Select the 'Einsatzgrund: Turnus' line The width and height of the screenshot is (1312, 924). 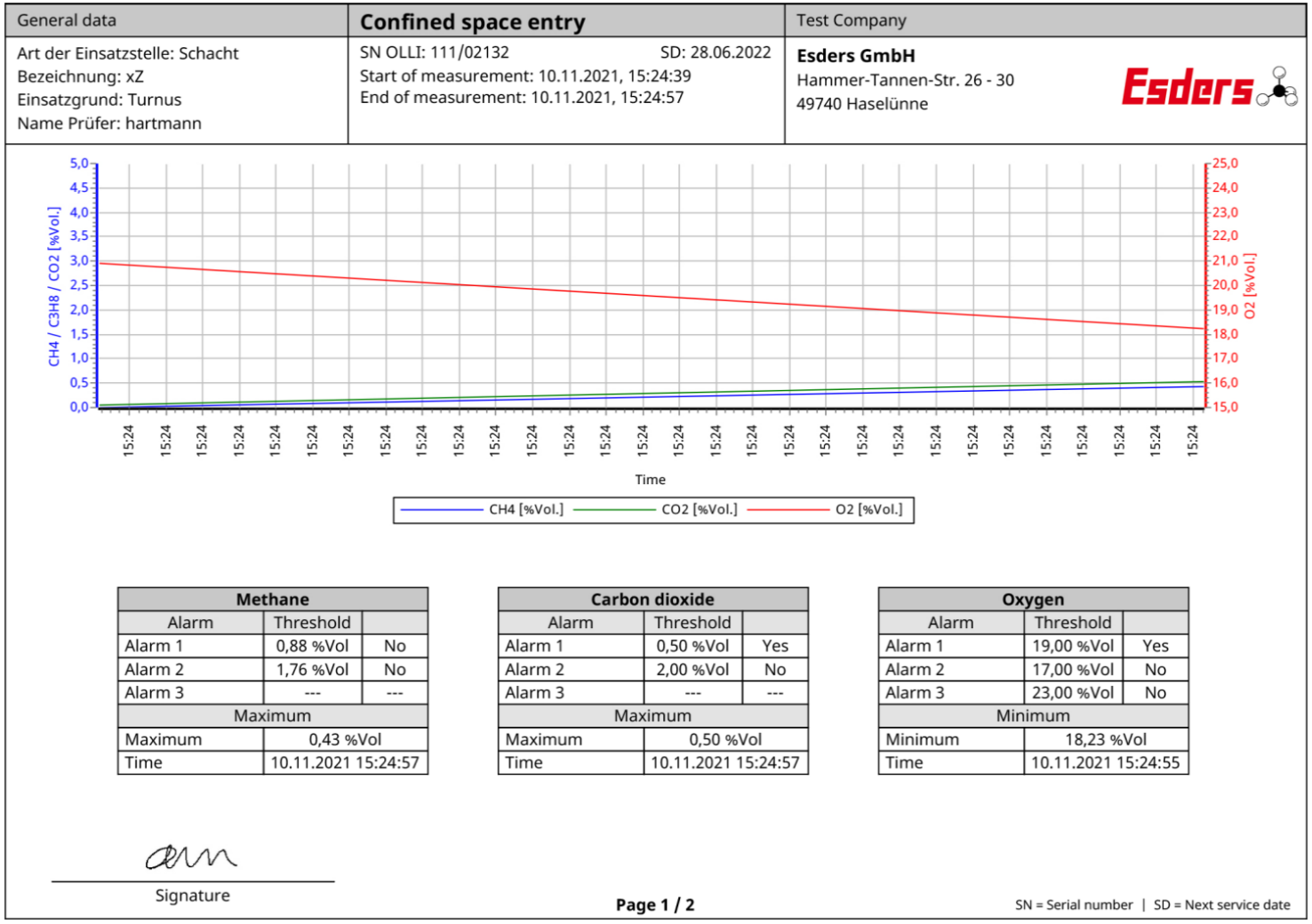(99, 100)
